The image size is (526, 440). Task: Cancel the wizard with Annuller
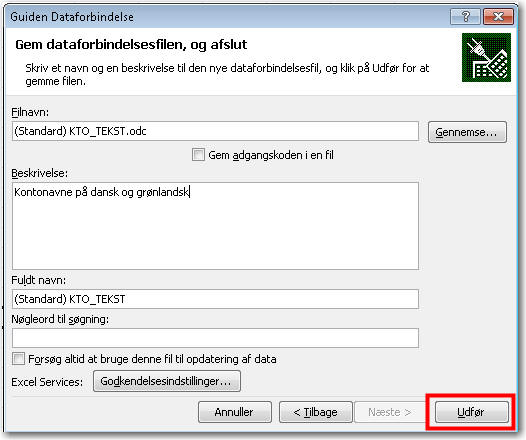[x=235, y=412]
